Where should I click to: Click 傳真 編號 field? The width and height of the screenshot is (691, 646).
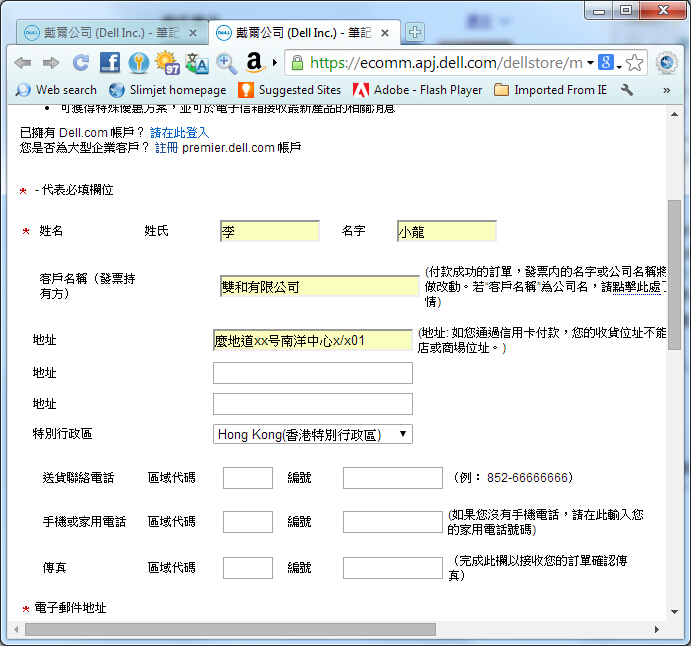tap(393, 568)
